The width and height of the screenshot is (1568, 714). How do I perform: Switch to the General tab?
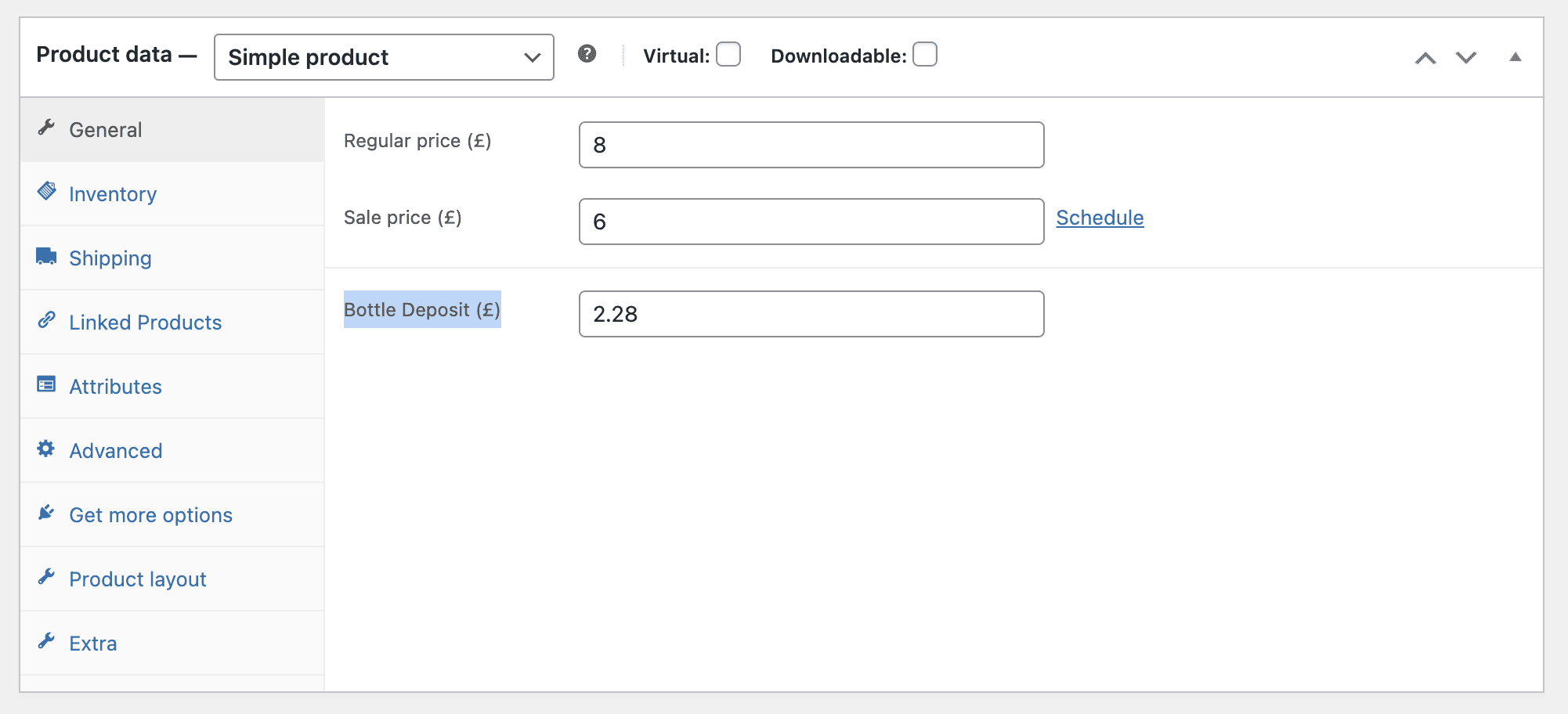point(106,129)
